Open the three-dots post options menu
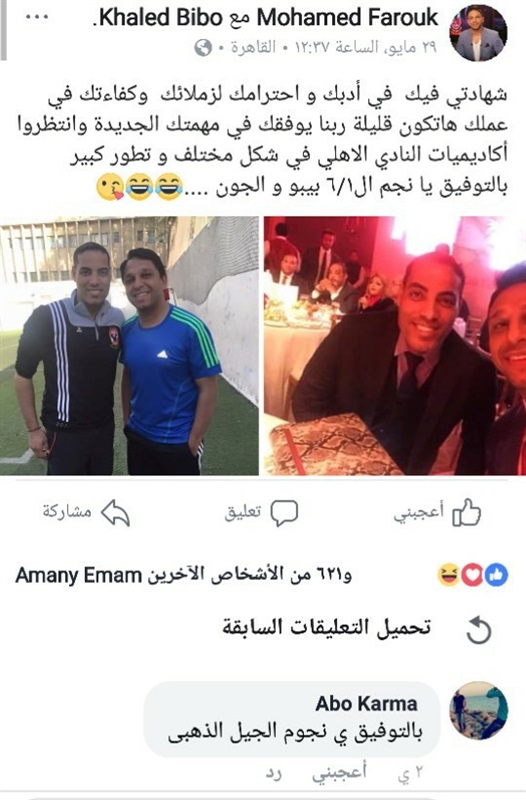Viewport: 526px width, 800px height. (36, 17)
